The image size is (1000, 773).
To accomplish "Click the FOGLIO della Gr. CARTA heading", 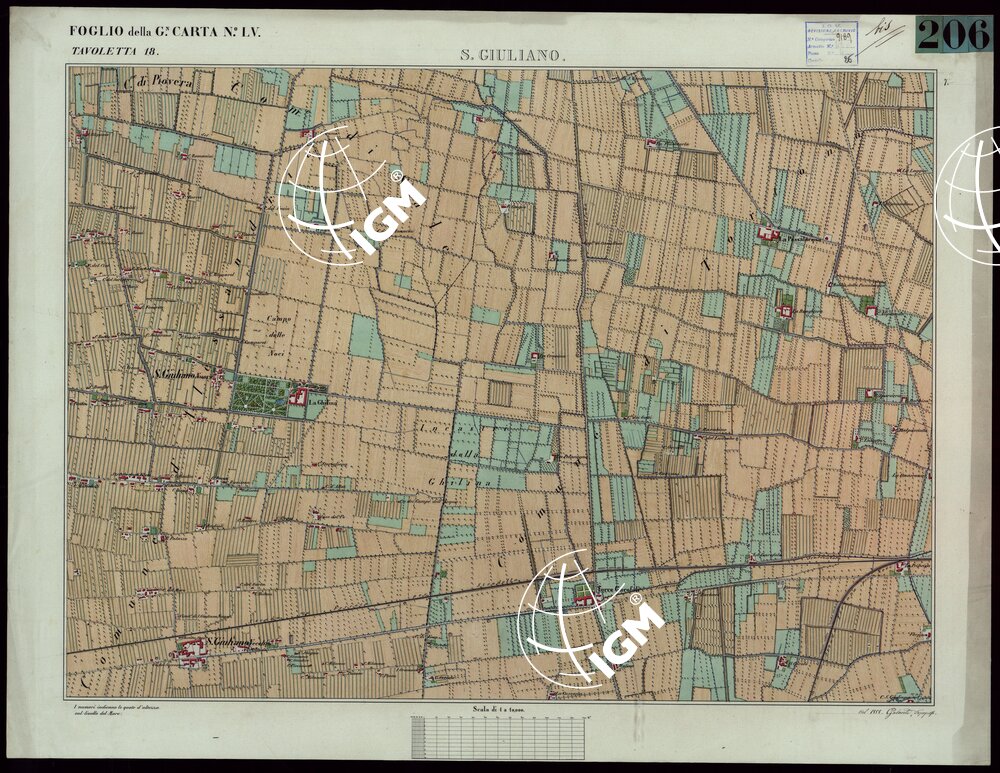I will pos(165,32).
